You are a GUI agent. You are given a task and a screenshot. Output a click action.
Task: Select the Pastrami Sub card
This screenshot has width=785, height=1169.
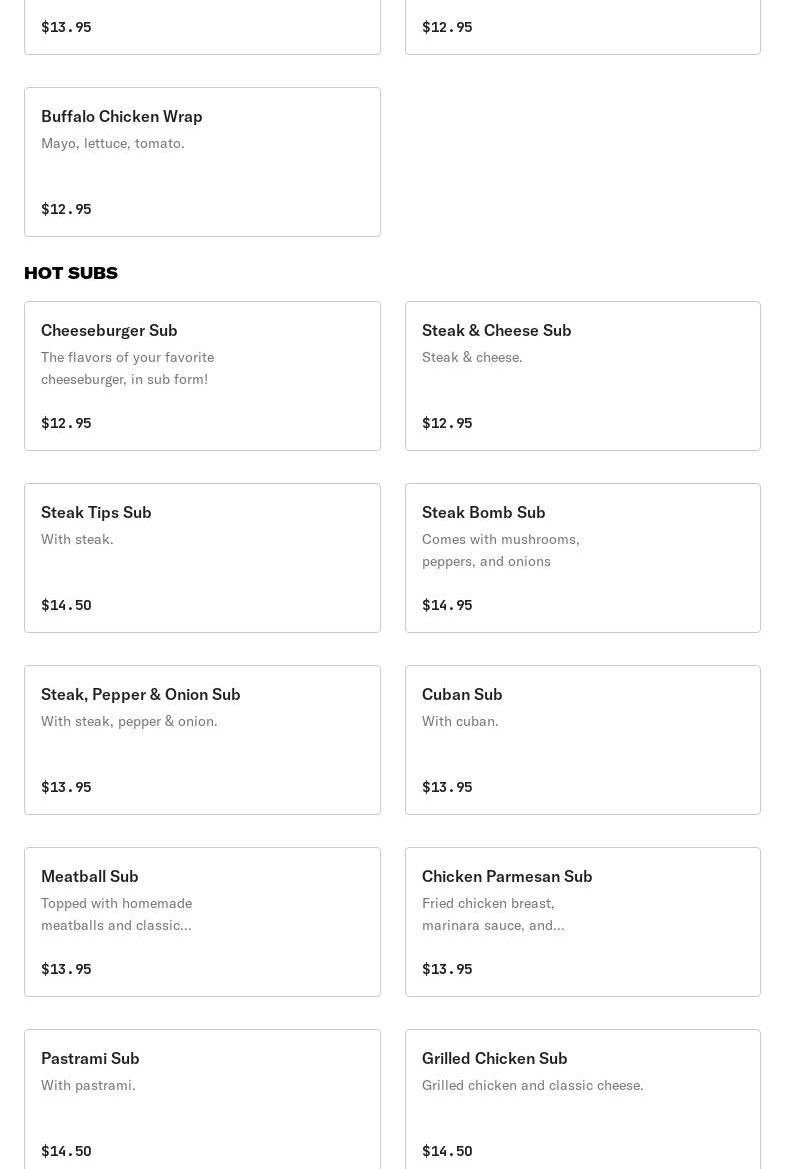pos(202,1100)
